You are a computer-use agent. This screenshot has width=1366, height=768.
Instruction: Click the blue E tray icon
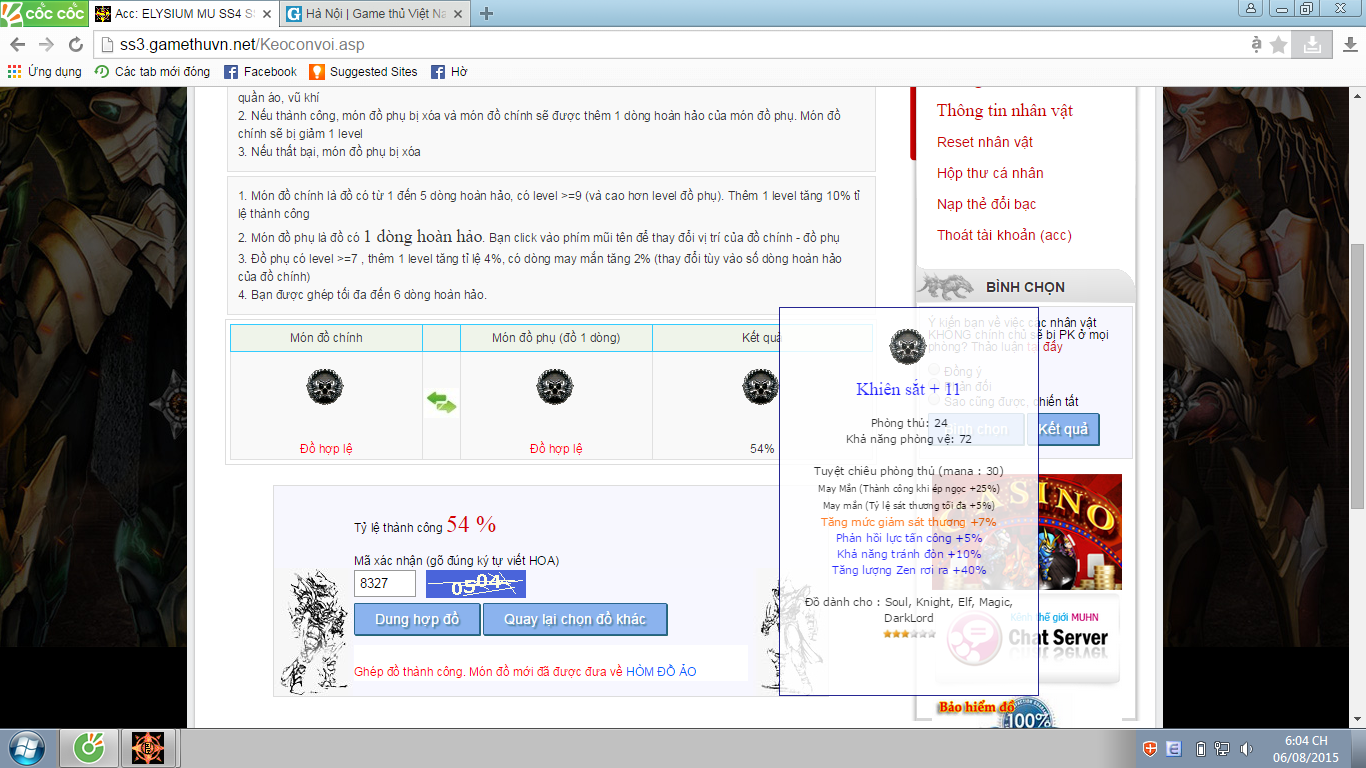[1173, 749]
